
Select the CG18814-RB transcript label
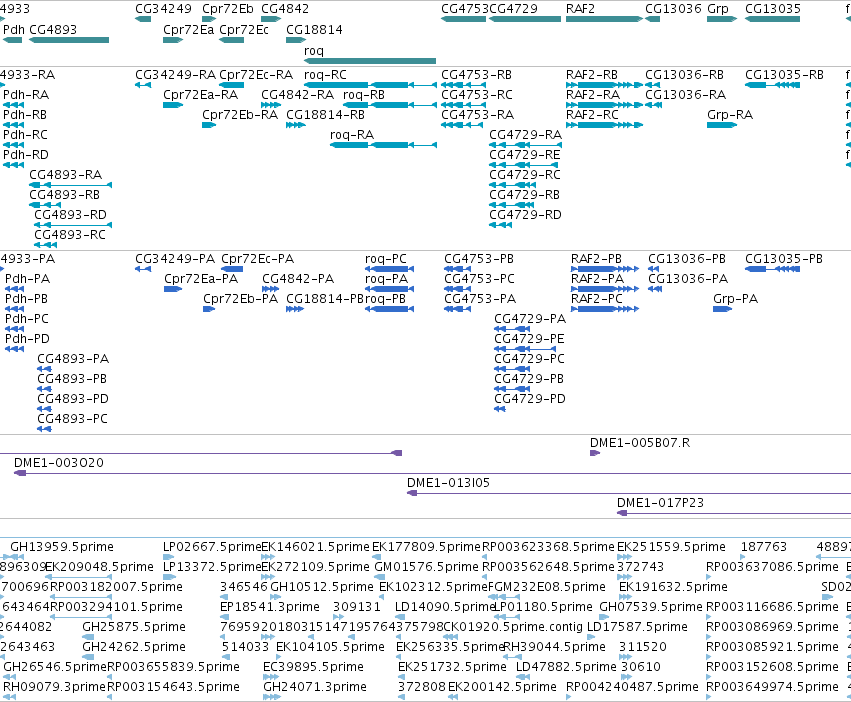325,115
